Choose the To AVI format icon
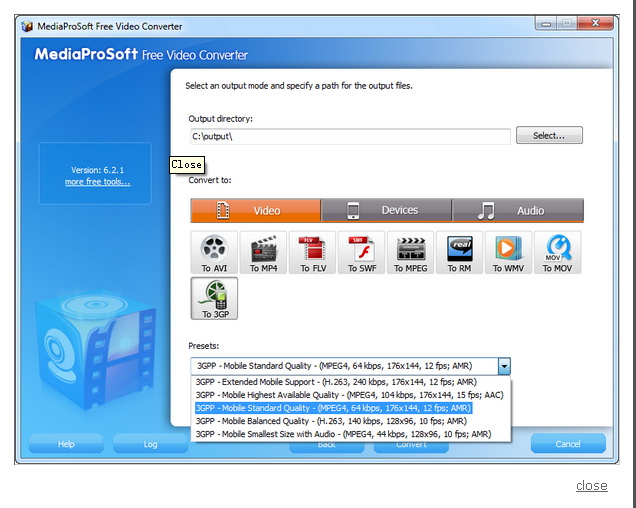 [x=214, y=252]
